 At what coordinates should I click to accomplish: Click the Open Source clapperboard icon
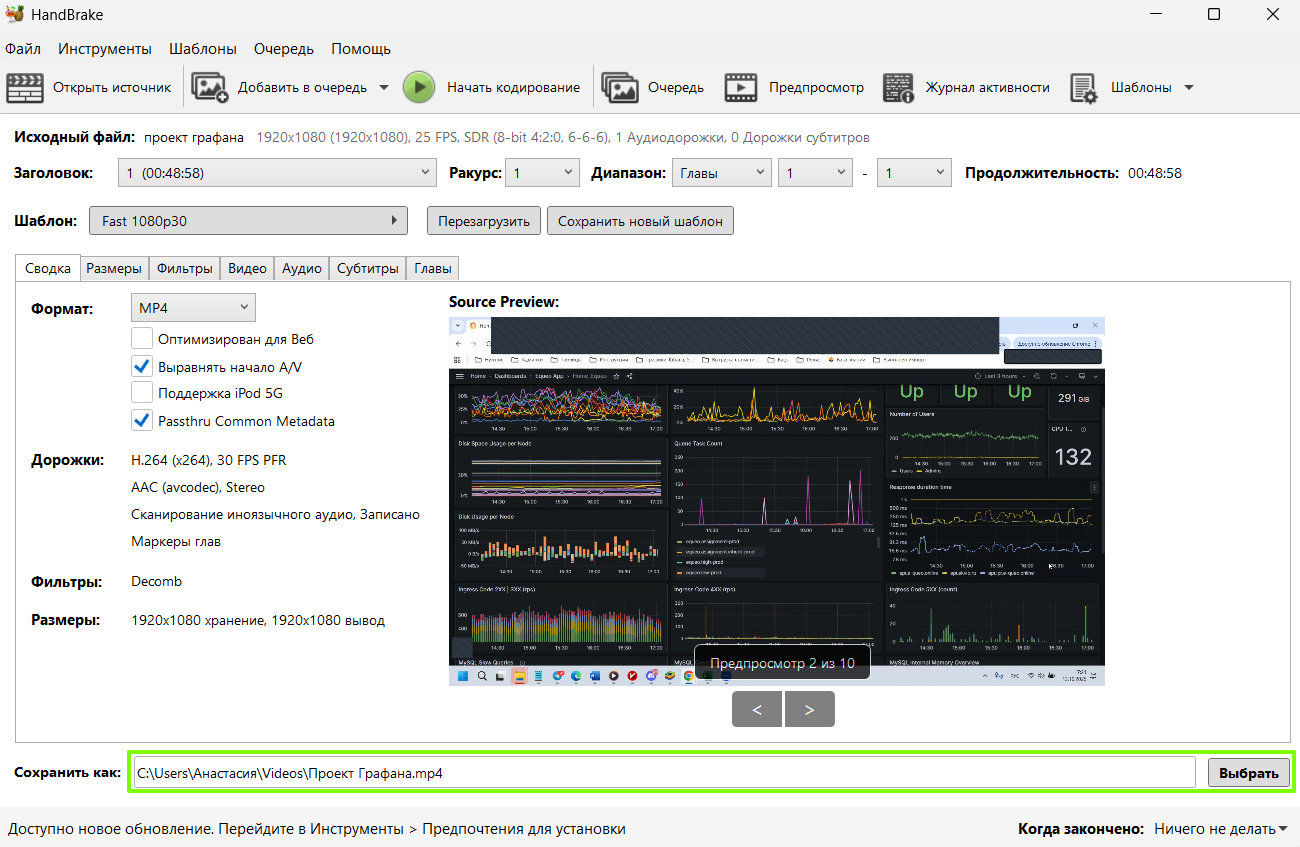point(25,88)
